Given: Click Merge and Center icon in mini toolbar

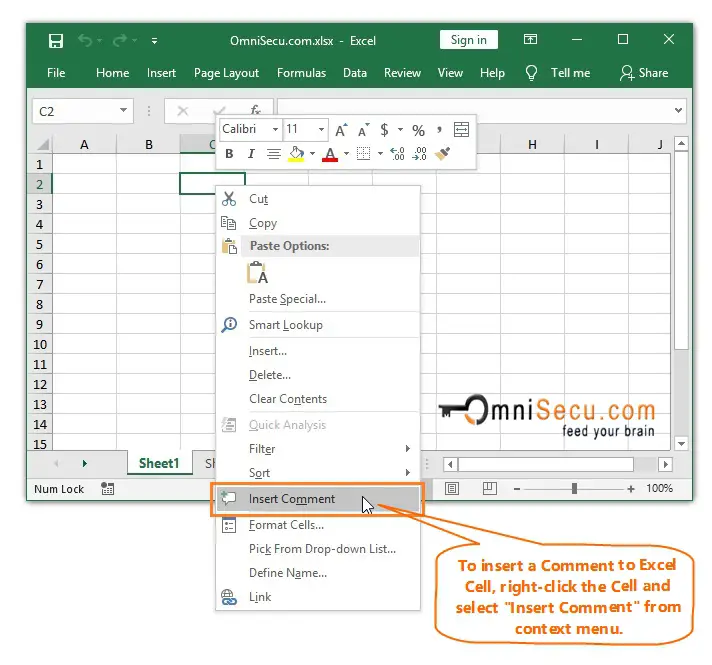Looking at the screenshot, I should (x=461, y=130).
